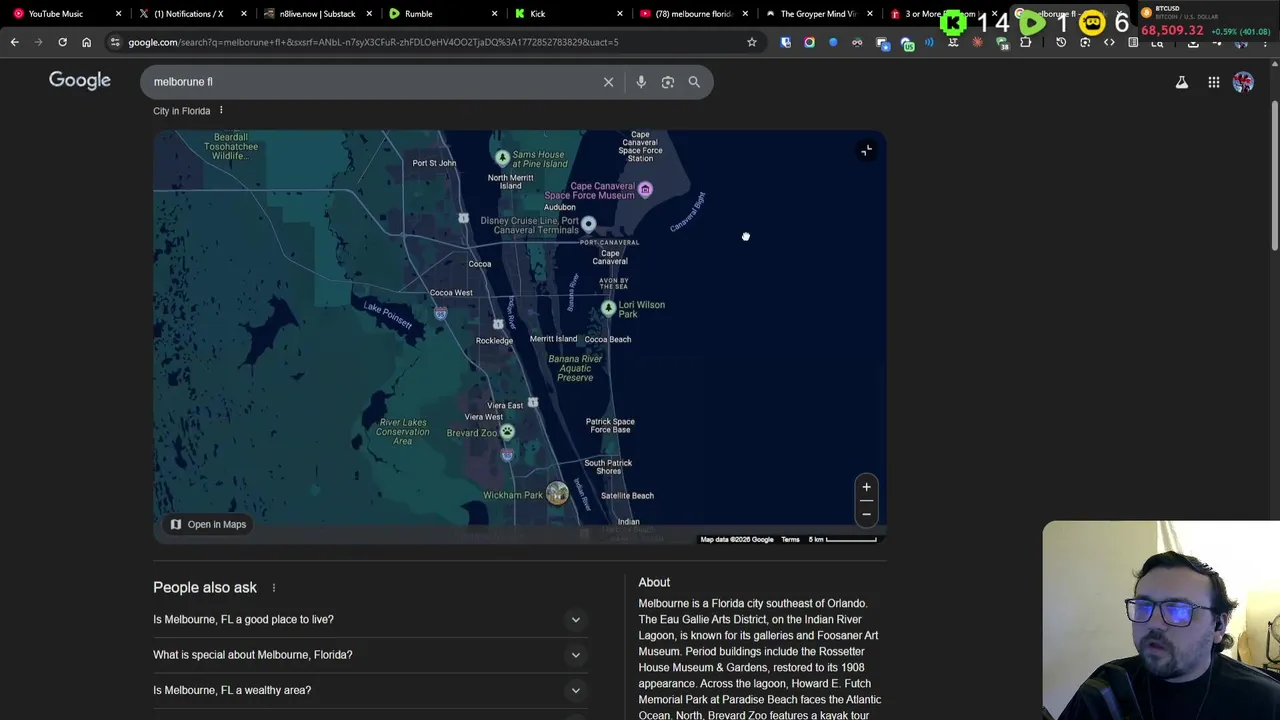Click the Cocoa Beach label on map
1280x720 pixels.
pyautogui.click(x=607, y=339)
